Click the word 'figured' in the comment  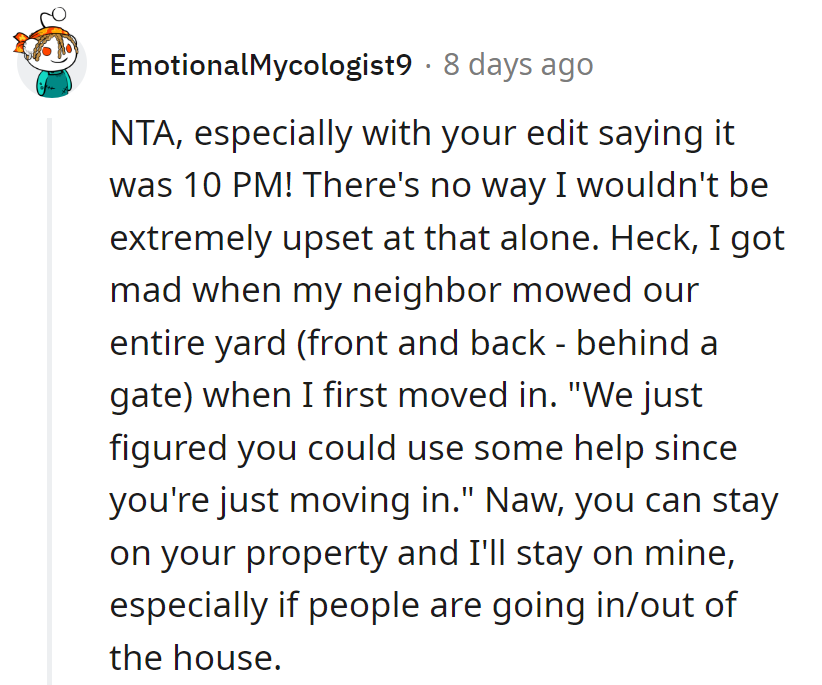point(168,447)
